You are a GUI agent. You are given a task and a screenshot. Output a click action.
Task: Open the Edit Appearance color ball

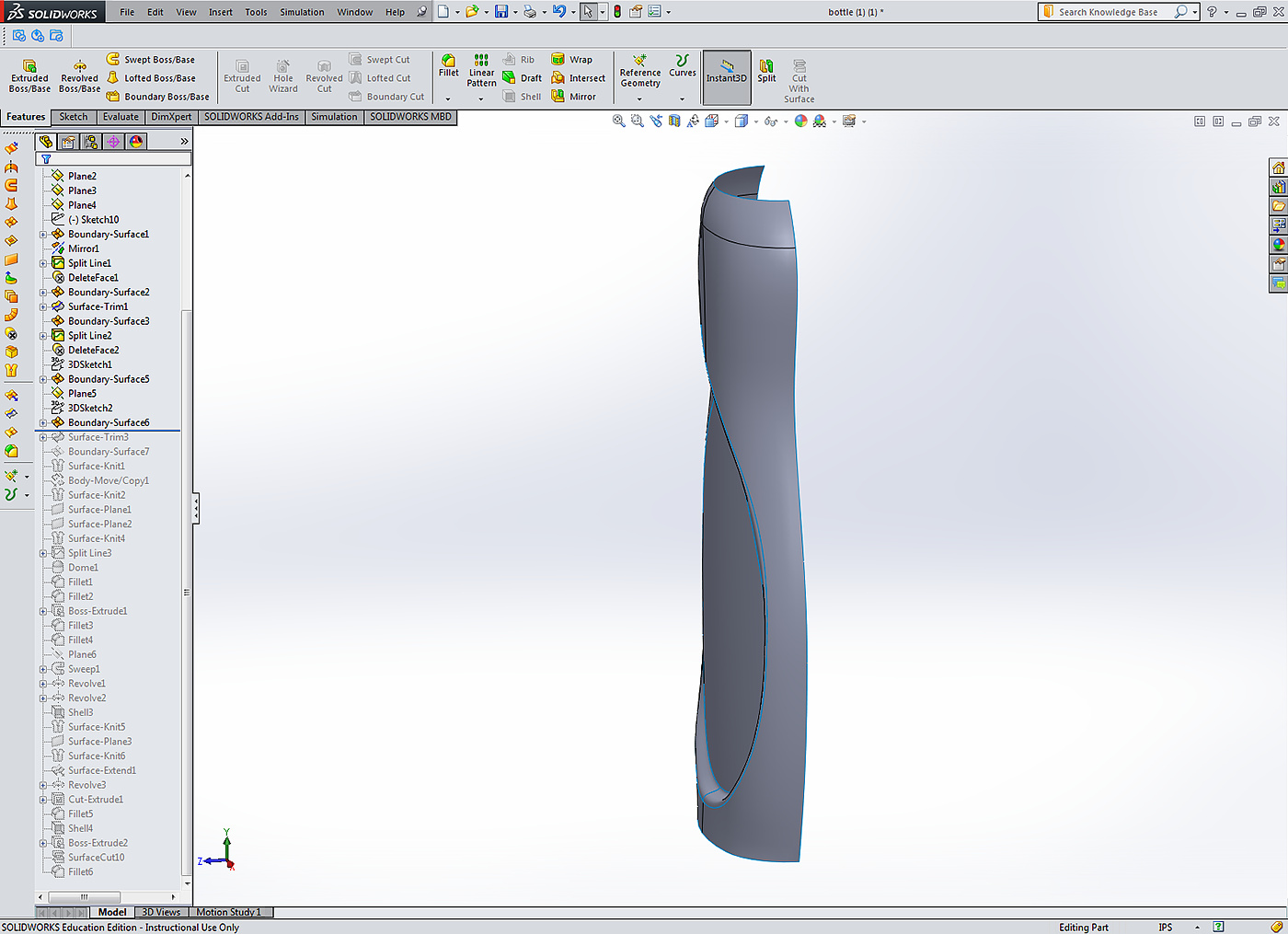(x=800, y=121)
